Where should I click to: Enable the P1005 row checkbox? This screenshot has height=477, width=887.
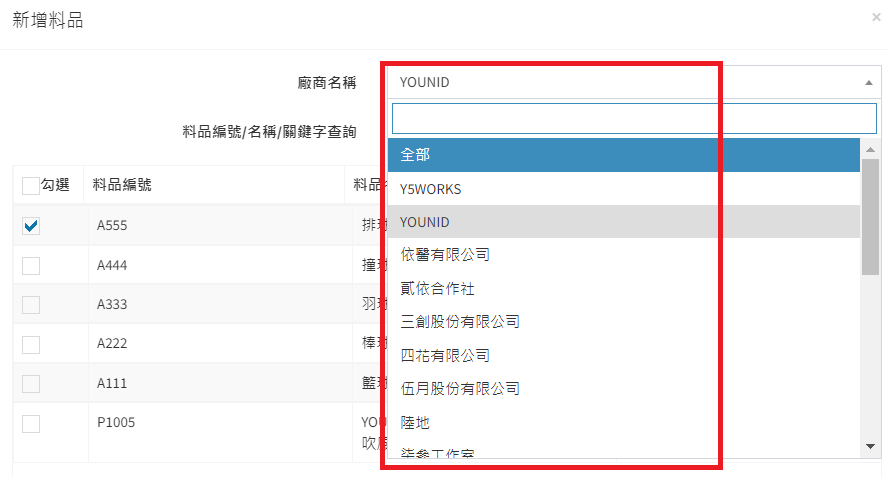[31, 423]
